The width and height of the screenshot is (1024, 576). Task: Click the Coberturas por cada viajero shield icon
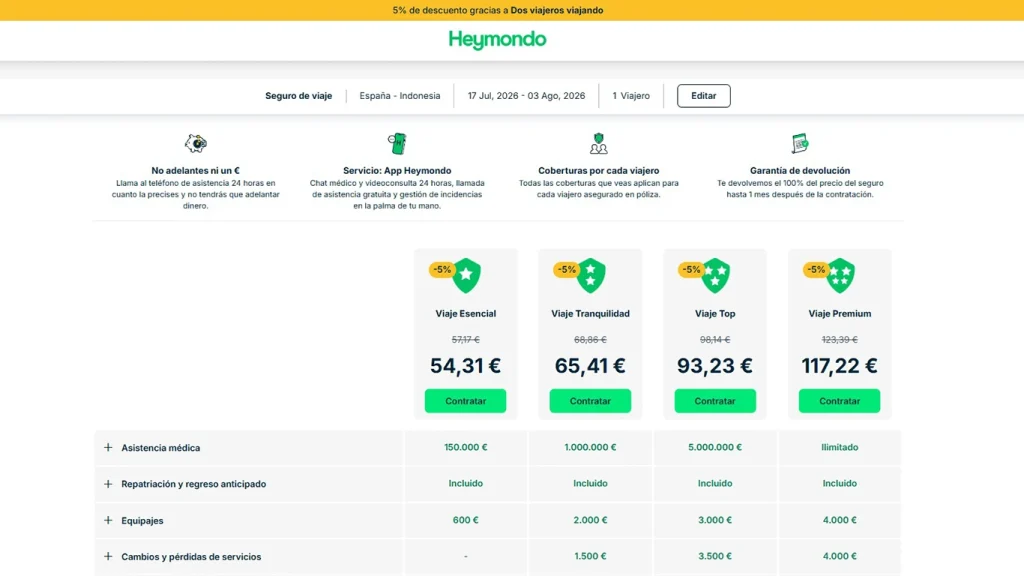point(598,143)
